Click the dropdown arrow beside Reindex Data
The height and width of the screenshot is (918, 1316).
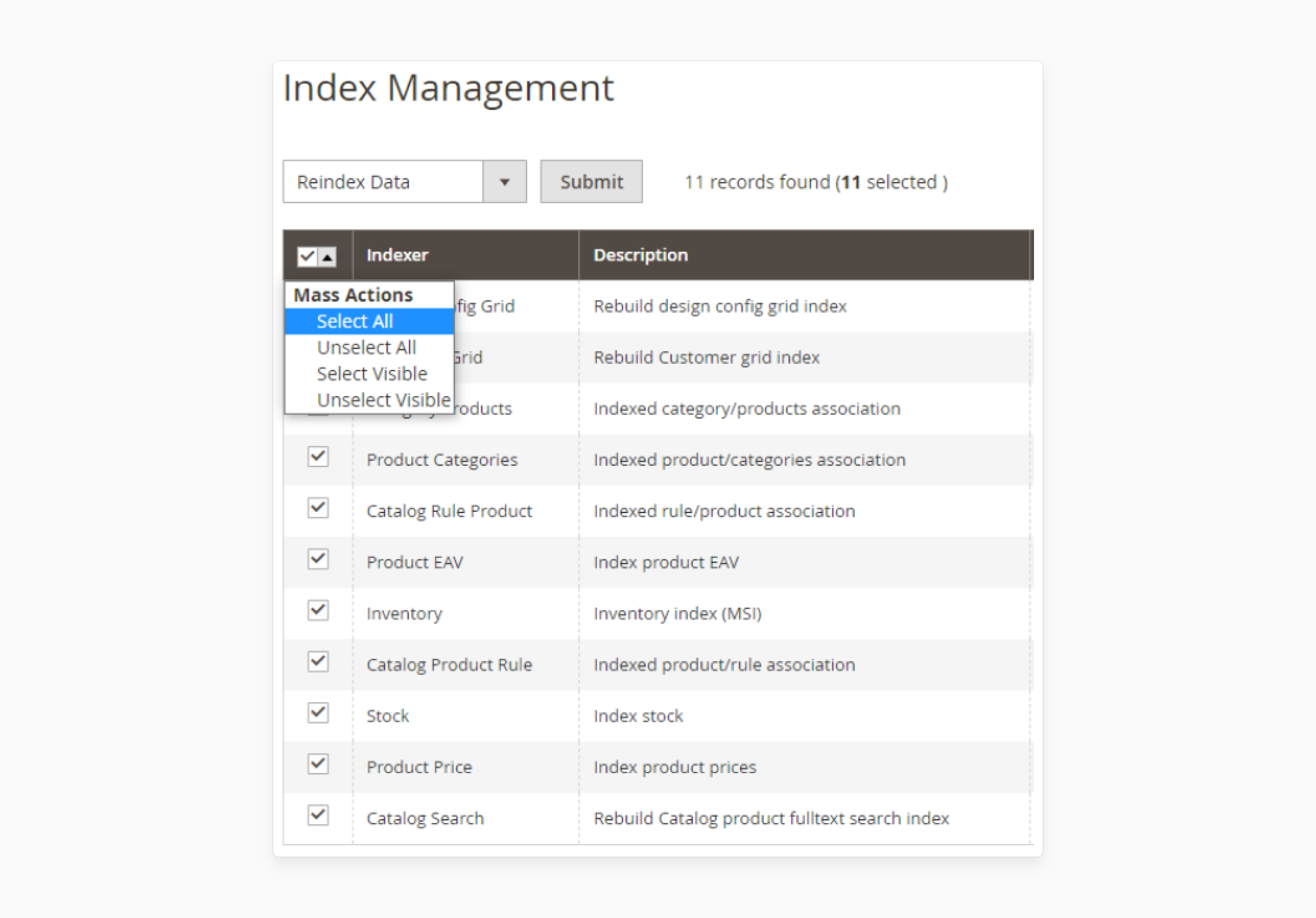(x=504, y=182)
